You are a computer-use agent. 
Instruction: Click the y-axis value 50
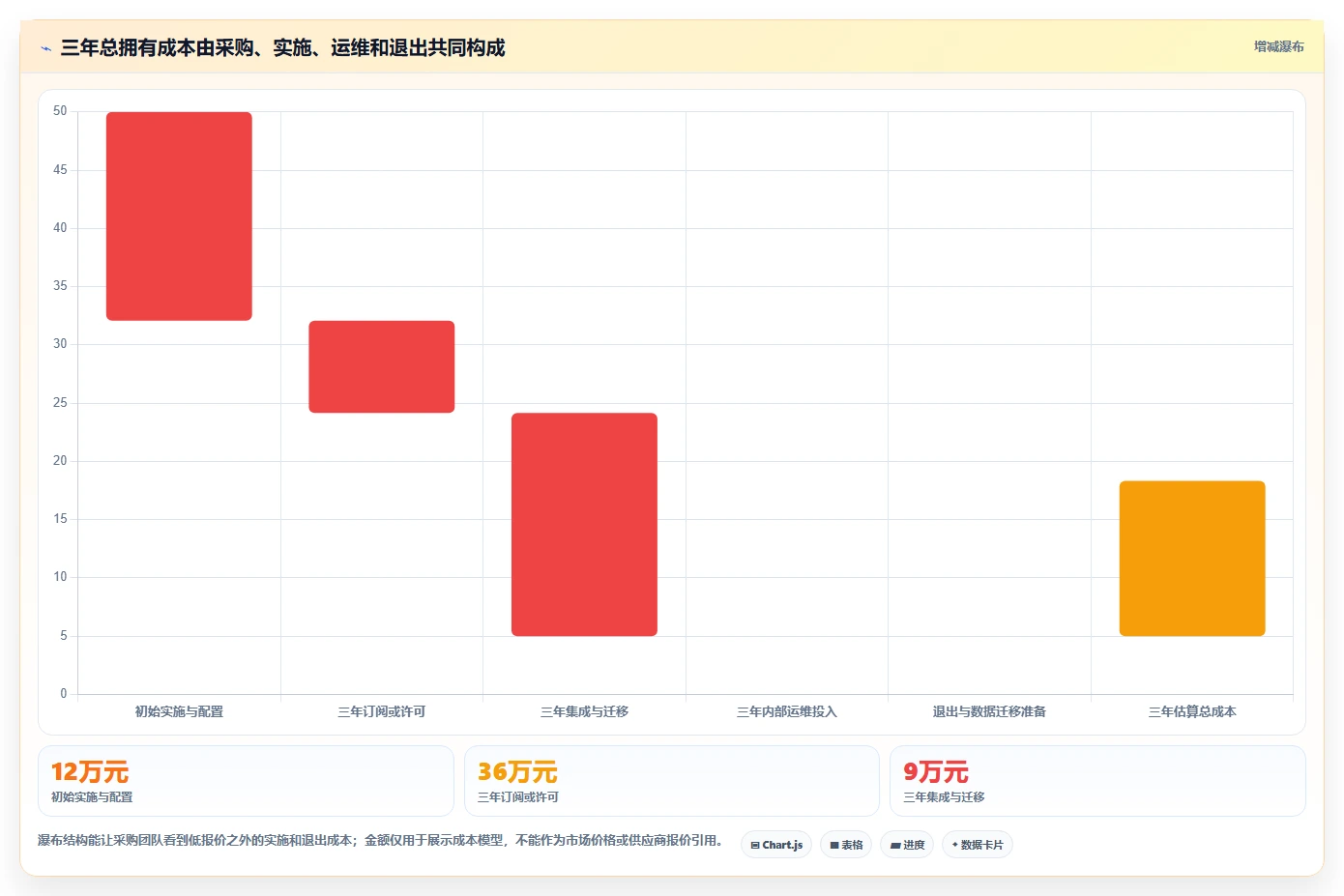(60, 111)
